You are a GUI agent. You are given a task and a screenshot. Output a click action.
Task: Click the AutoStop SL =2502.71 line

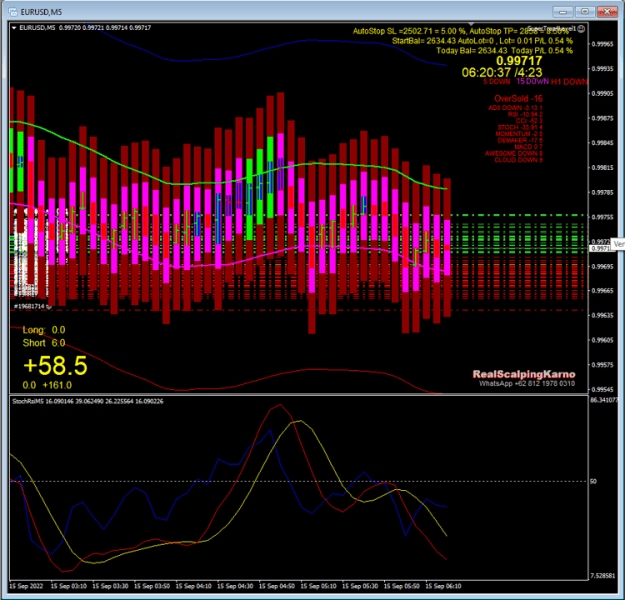click(461, 31)
